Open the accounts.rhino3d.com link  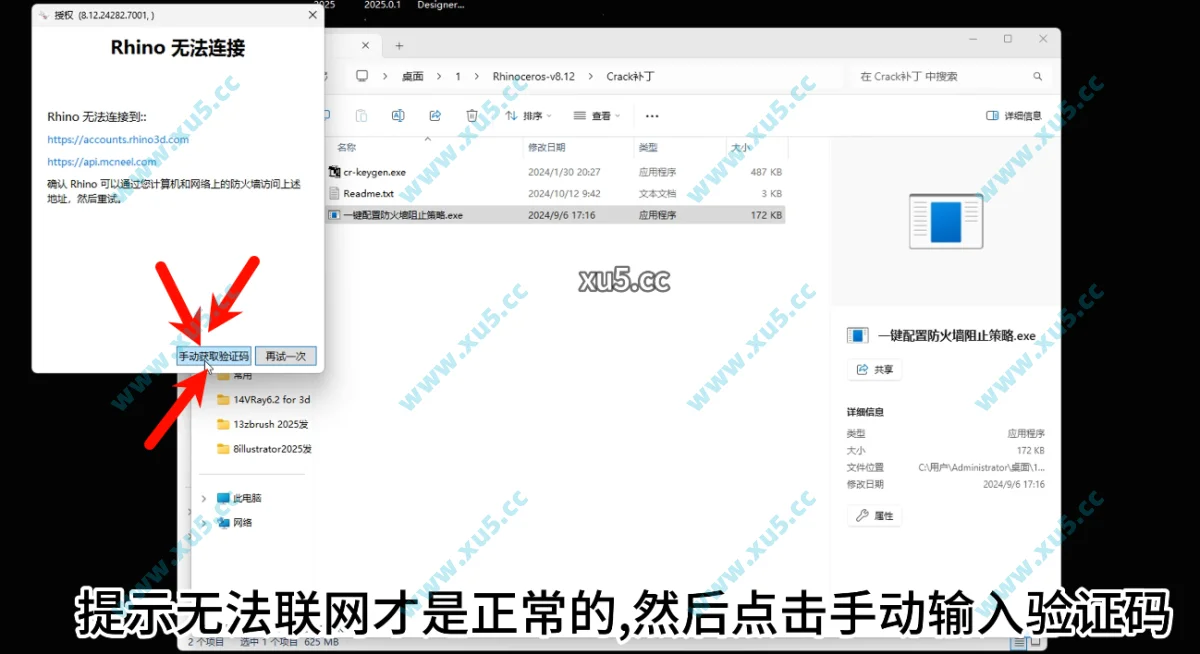click(x=116, y=140)
